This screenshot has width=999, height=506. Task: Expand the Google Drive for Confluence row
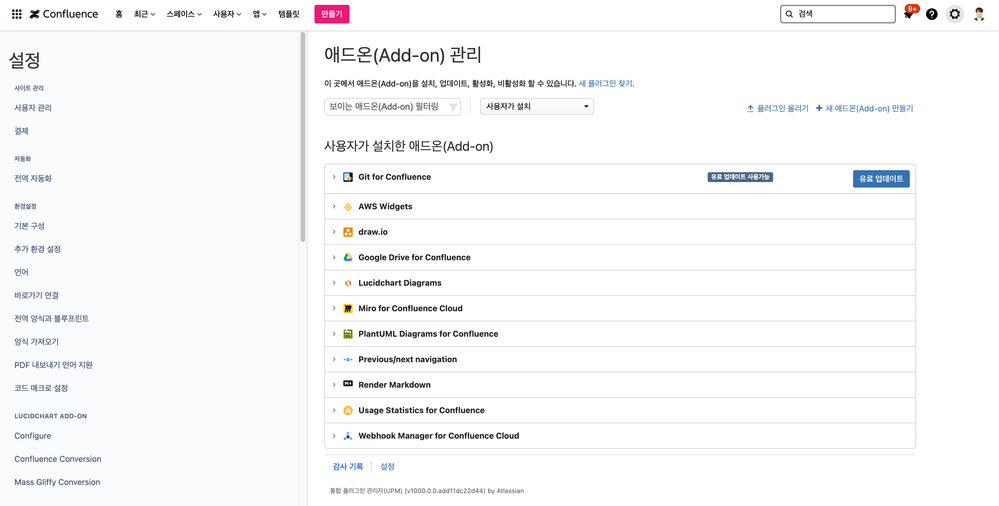333,257
